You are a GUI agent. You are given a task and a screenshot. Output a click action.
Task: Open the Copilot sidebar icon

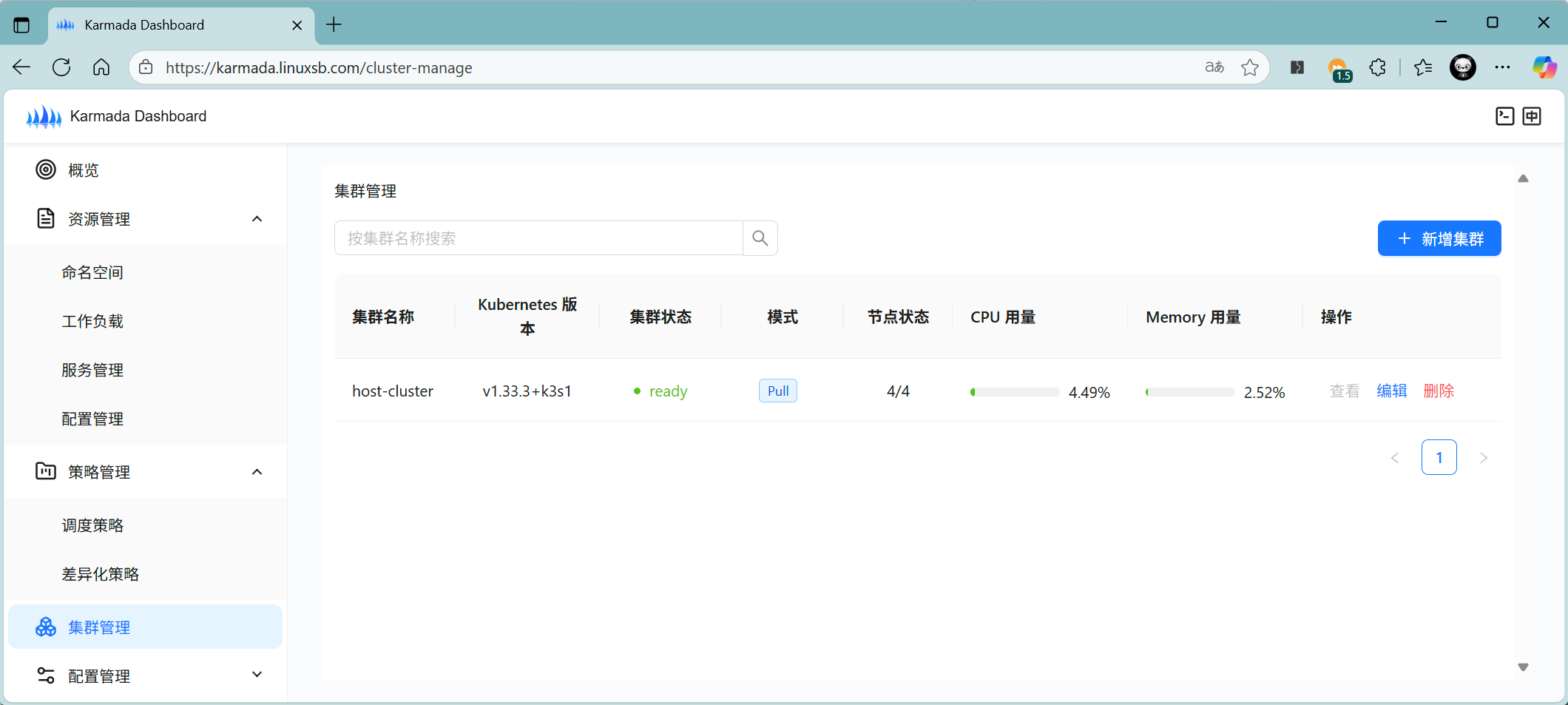pos(1544,67)
